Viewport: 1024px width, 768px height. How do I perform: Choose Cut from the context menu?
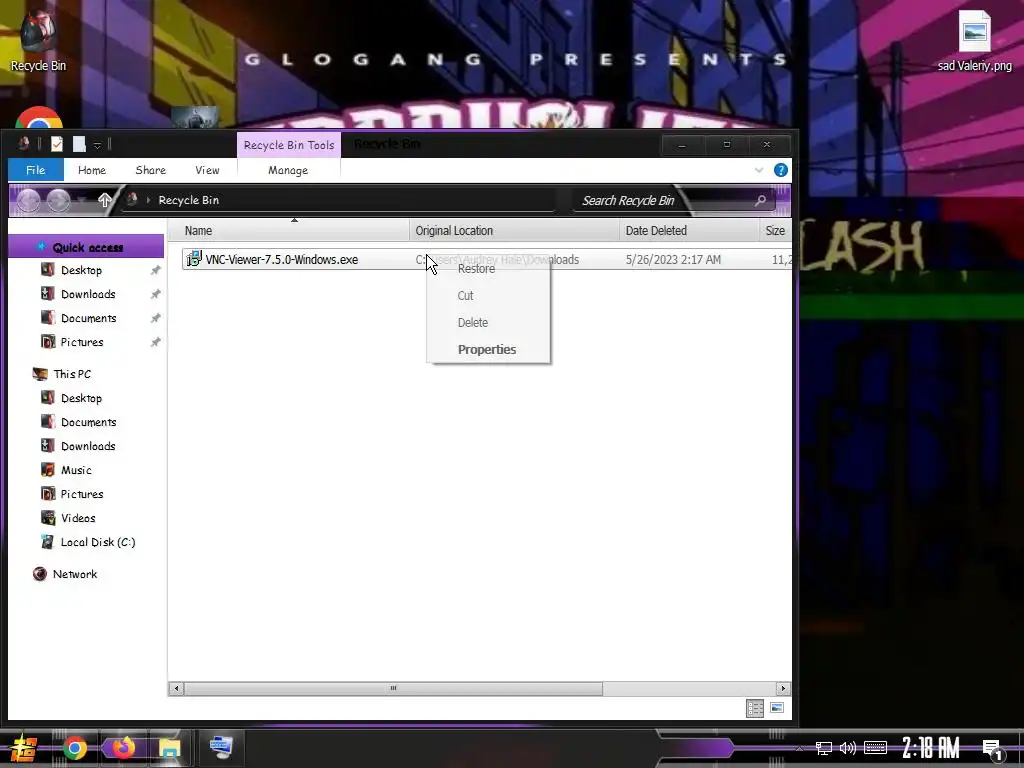pyautogui.click(x=488, y=295)
